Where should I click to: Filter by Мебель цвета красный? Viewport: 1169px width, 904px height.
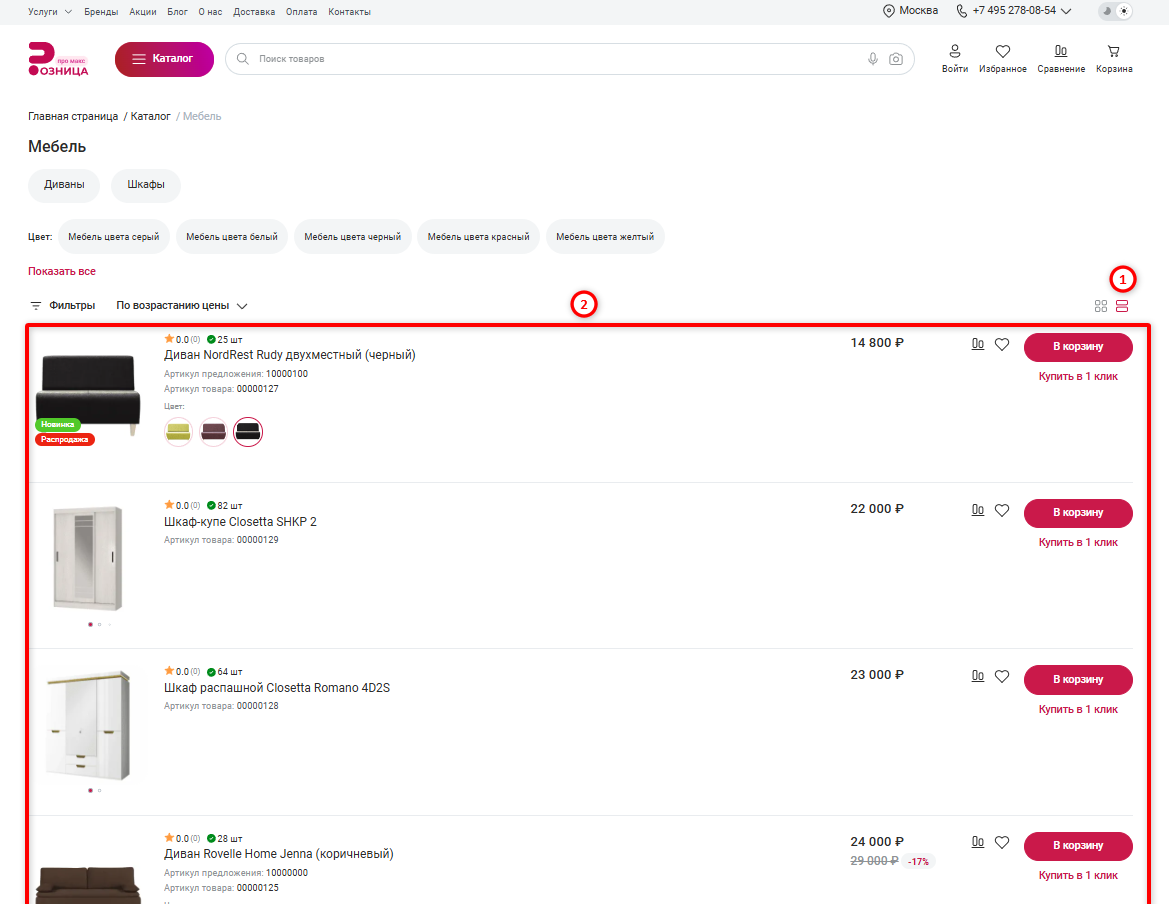coord(479,237)
